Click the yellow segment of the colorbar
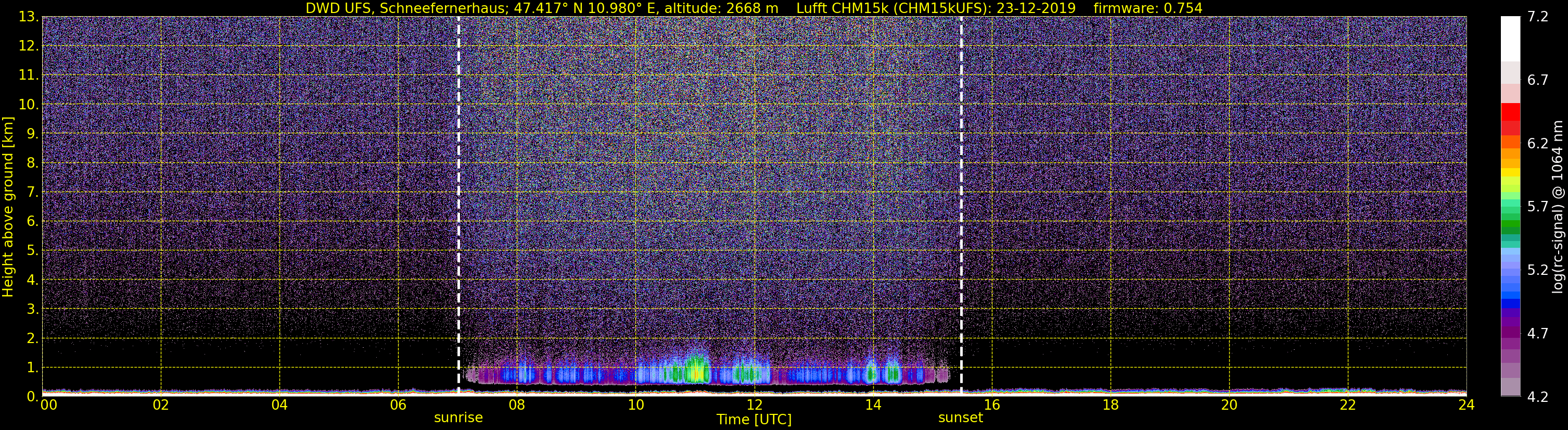This screenshot has height=430, width=1568. pyautogui.click(x=1510, y=173)
